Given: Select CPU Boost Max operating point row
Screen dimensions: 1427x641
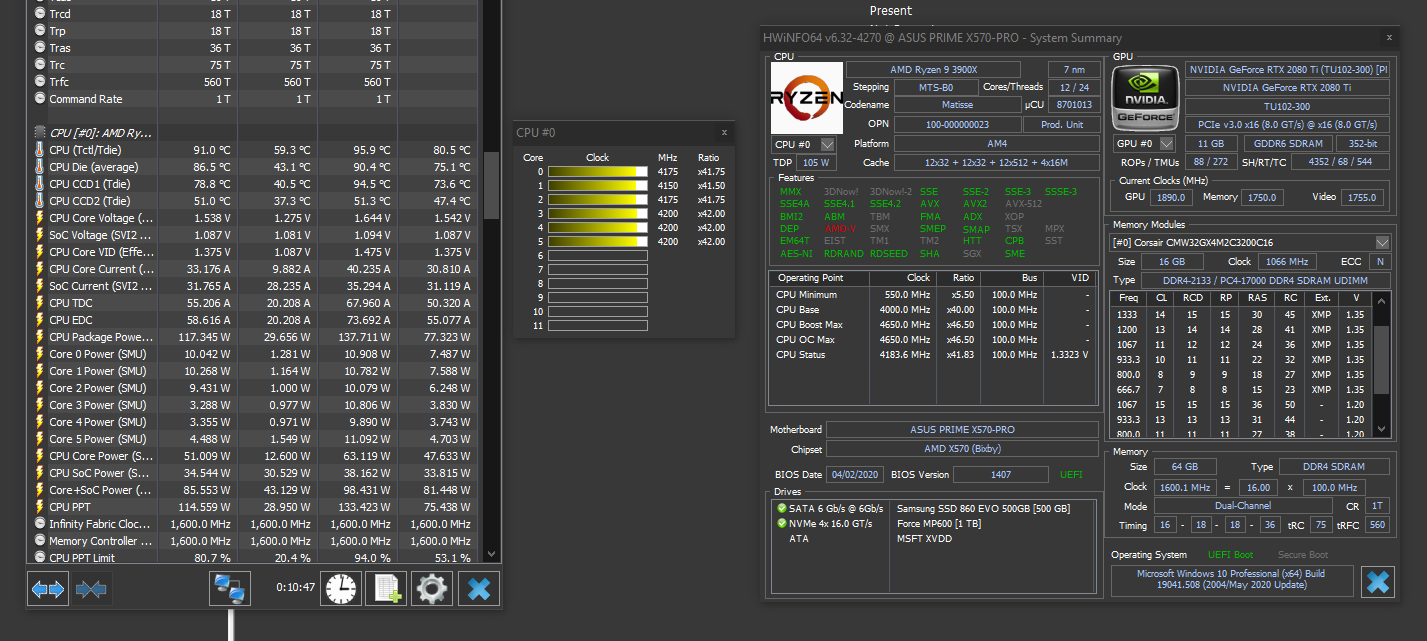Looking at the screenshot, I should click(931, 324).
